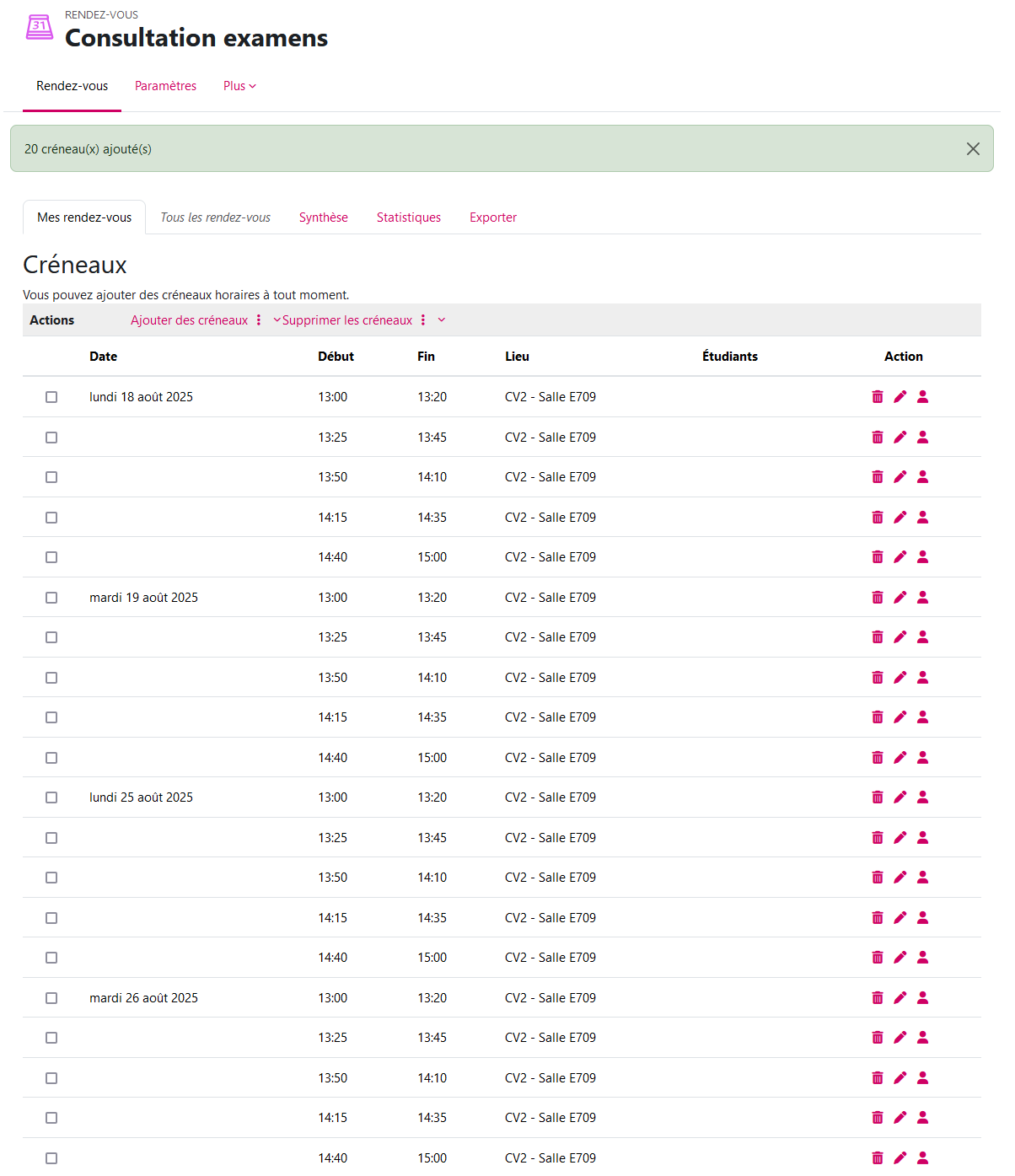Select the mardi 19 août 2025 row checkbox
This screenshot has width=1015, height=1176.
coord(51,598)
